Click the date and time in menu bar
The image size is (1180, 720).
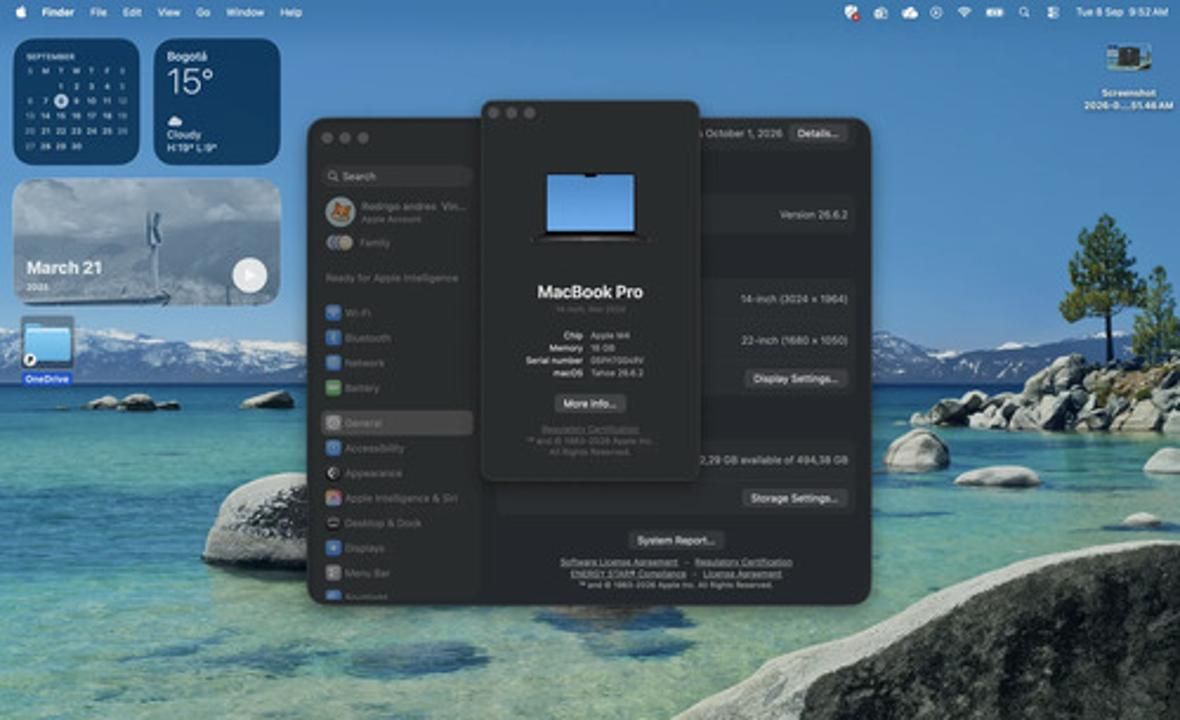(x=1122, y=12)
